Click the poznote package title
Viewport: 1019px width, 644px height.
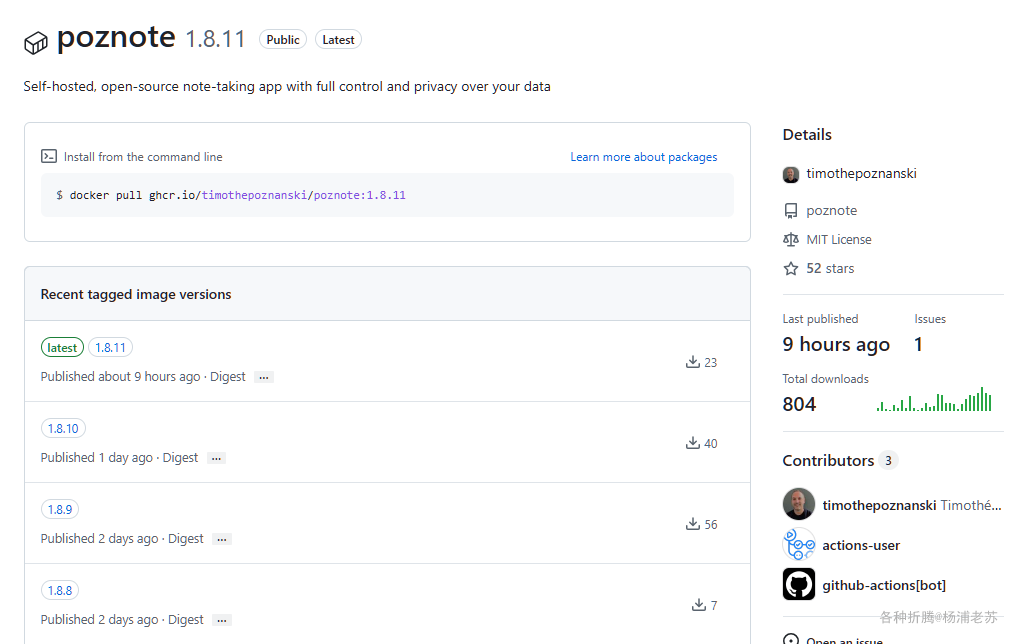pyautogui.click(x=116, y=37)
